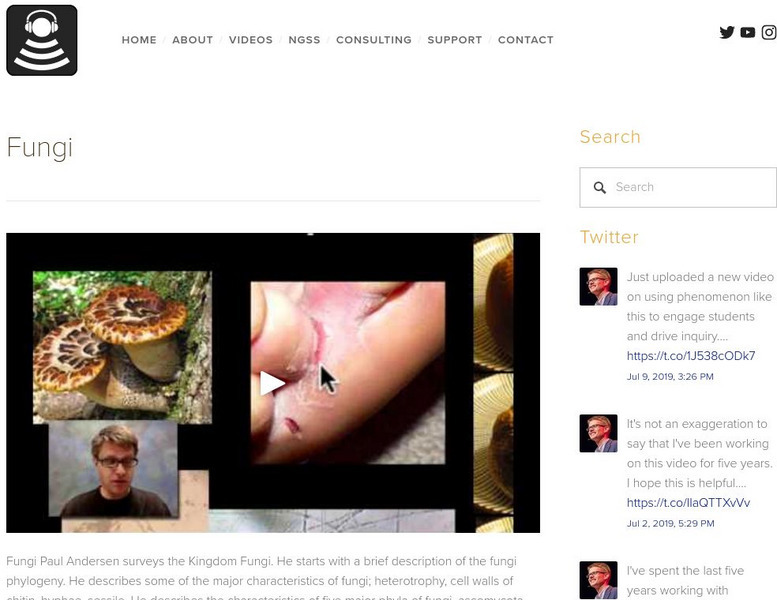
Task: Click the magnifier icon in search box
Action: pyautogui.click(x=600, y=187)
